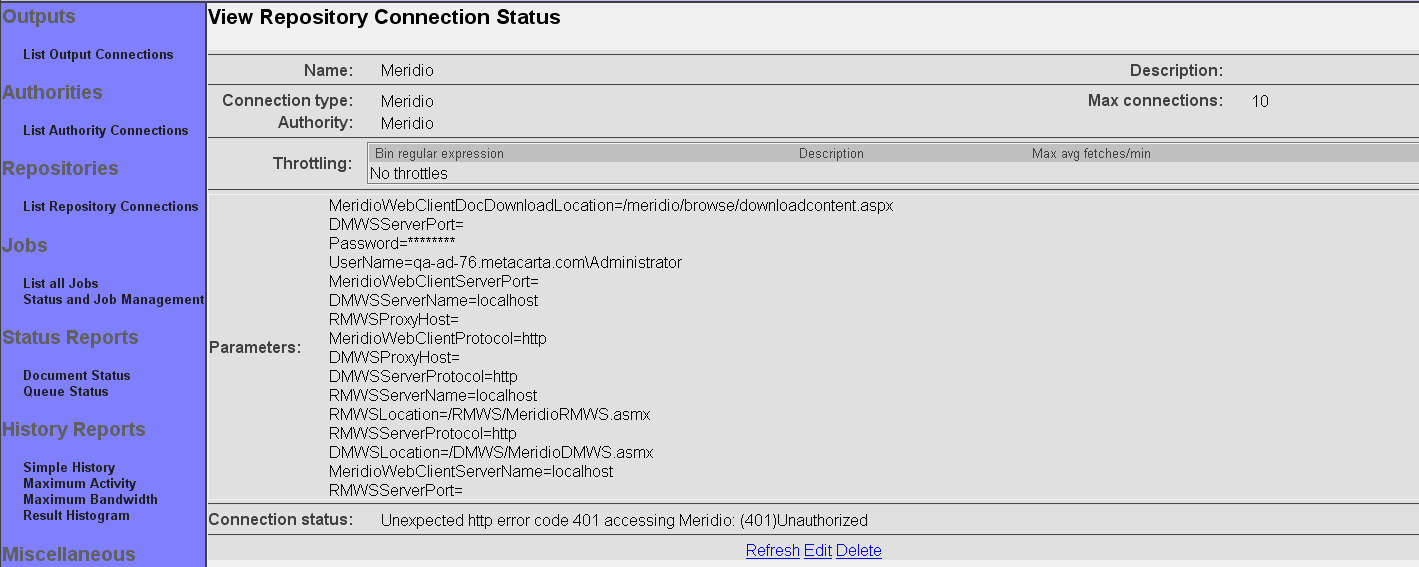This screenshot has height=567, width=1419.
Task: Select List all Jobs in sidebar
Action: tap(61, 284)
